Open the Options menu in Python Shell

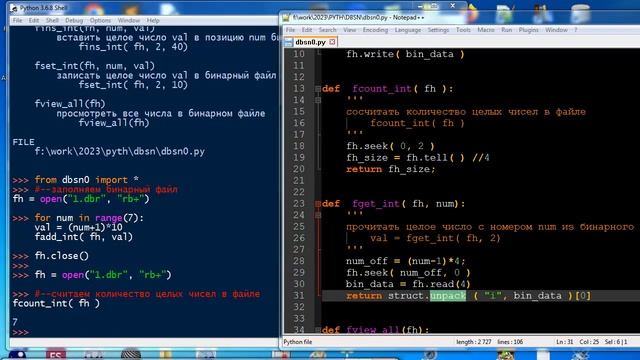[100, 20]
